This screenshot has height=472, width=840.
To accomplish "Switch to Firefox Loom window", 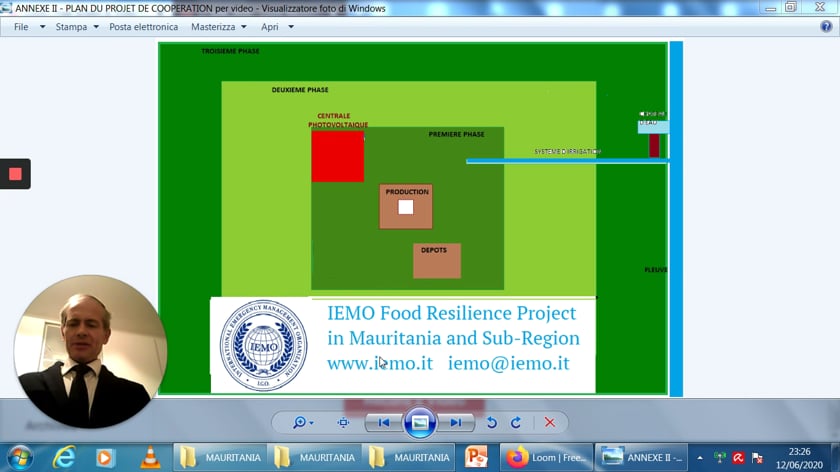I will pos(546,458).
